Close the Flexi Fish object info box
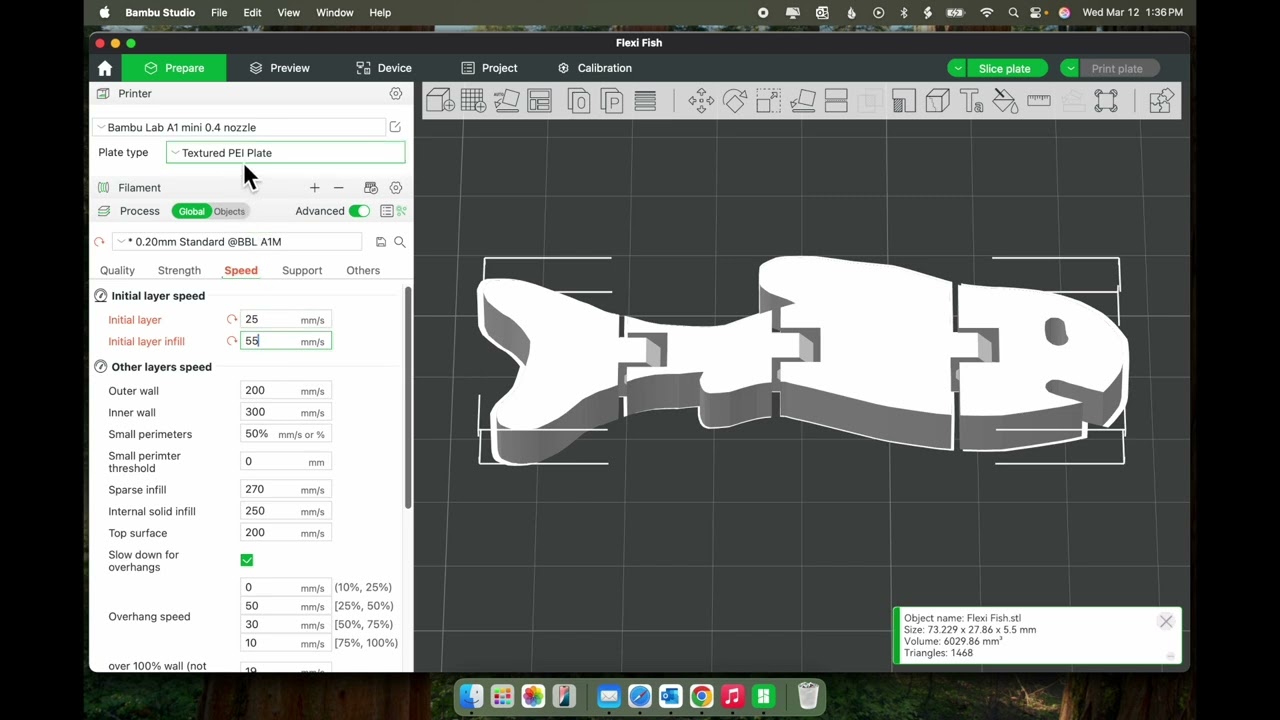1280x720 pixels. (1166, 622)
